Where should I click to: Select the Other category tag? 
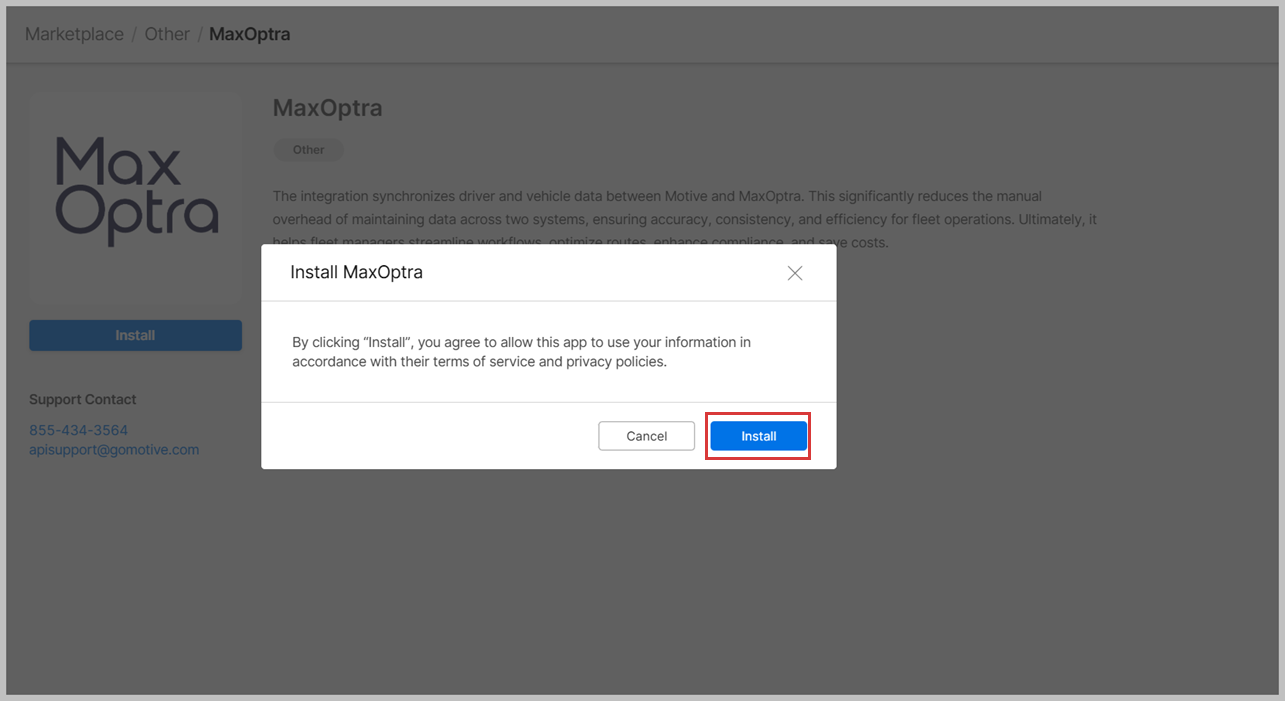(x=308, y=150)
